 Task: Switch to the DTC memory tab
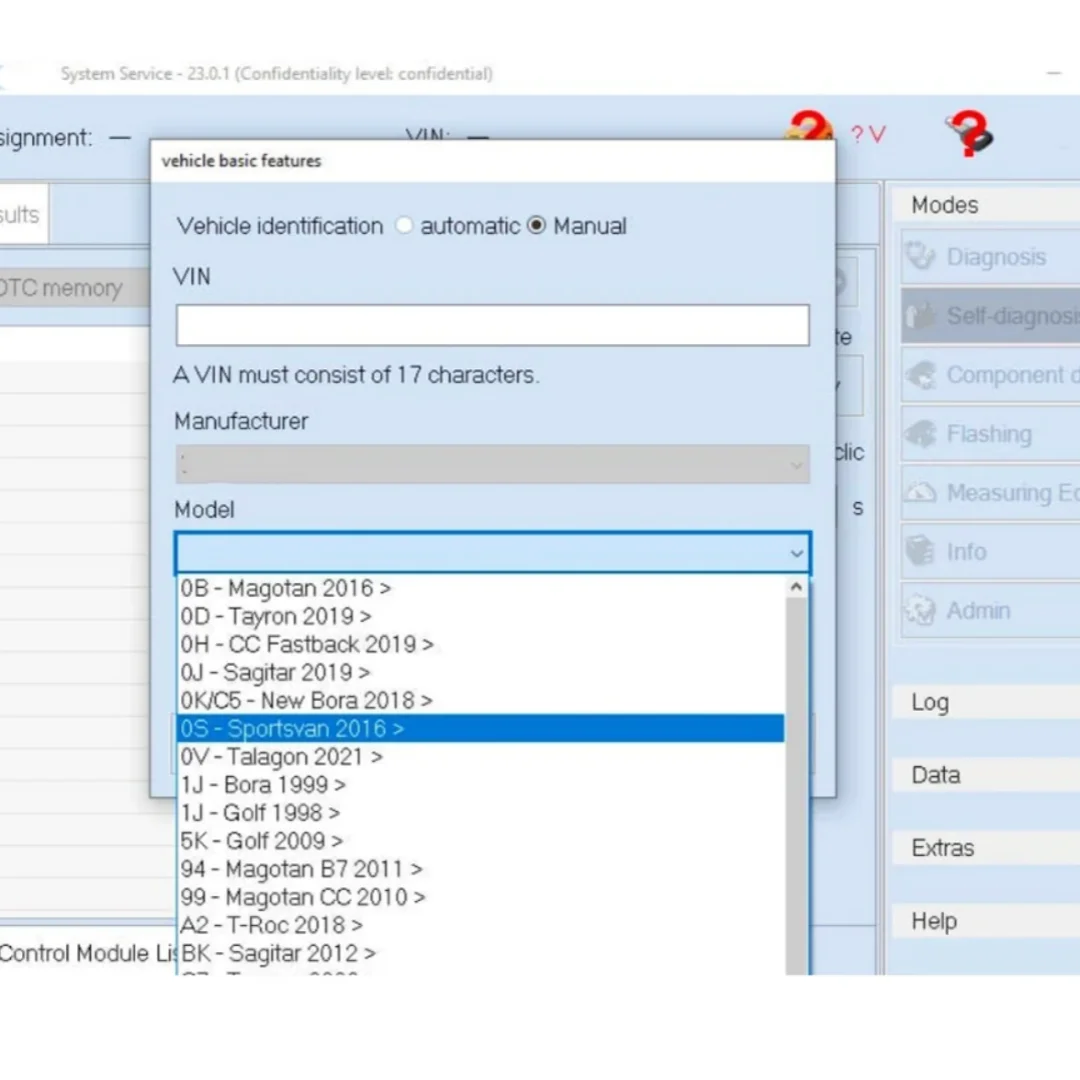pyautogui.click(x=74, y=288)
